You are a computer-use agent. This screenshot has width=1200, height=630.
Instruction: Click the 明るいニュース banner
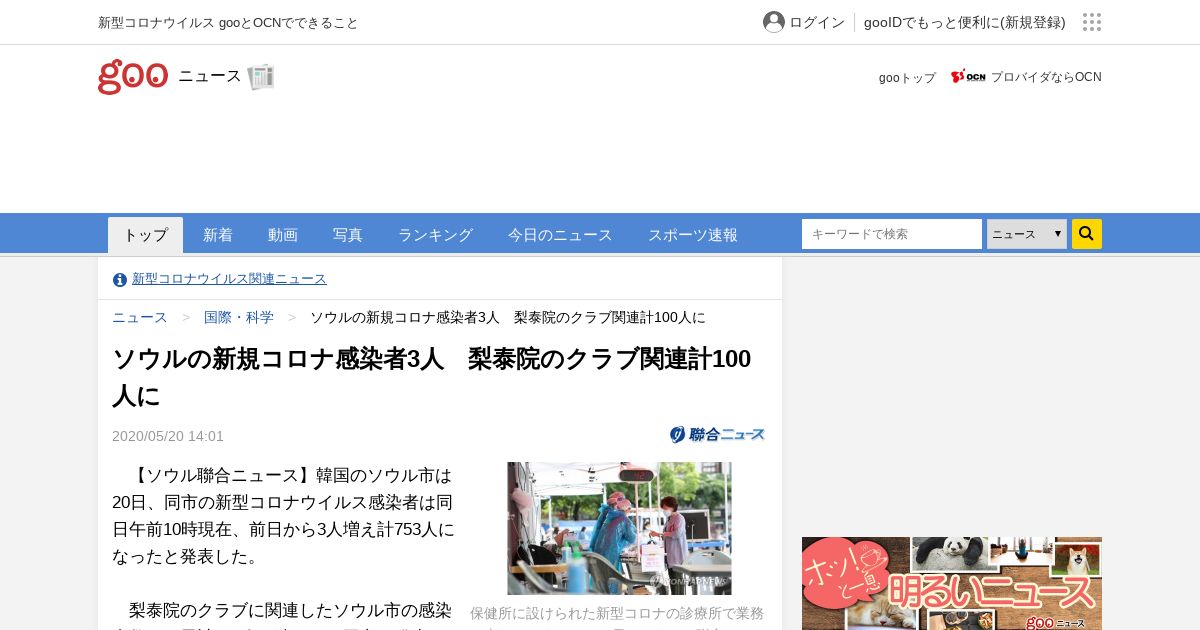coord(952,584)
